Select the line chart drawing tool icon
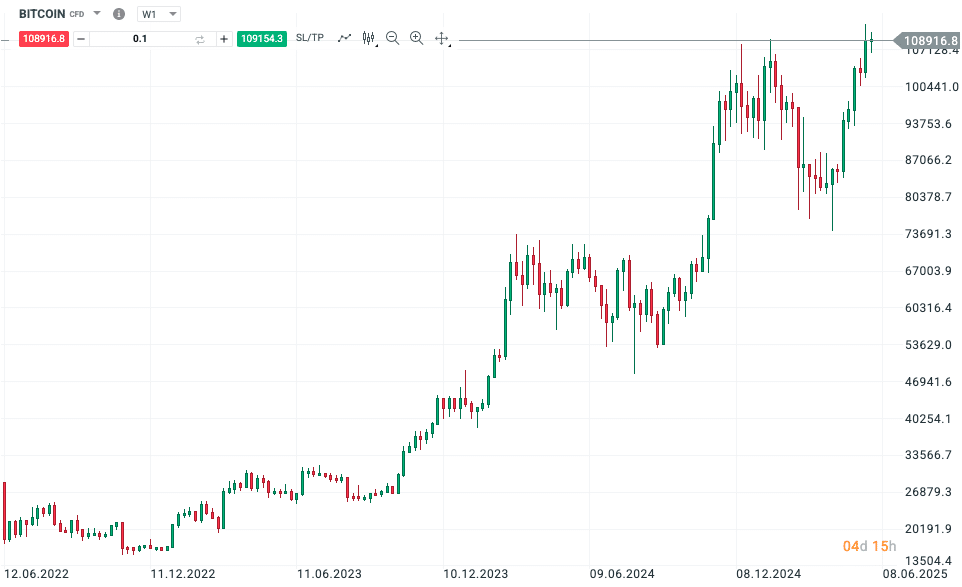The image size is (962, 587). pyautogui.click(x=345, y=38)
